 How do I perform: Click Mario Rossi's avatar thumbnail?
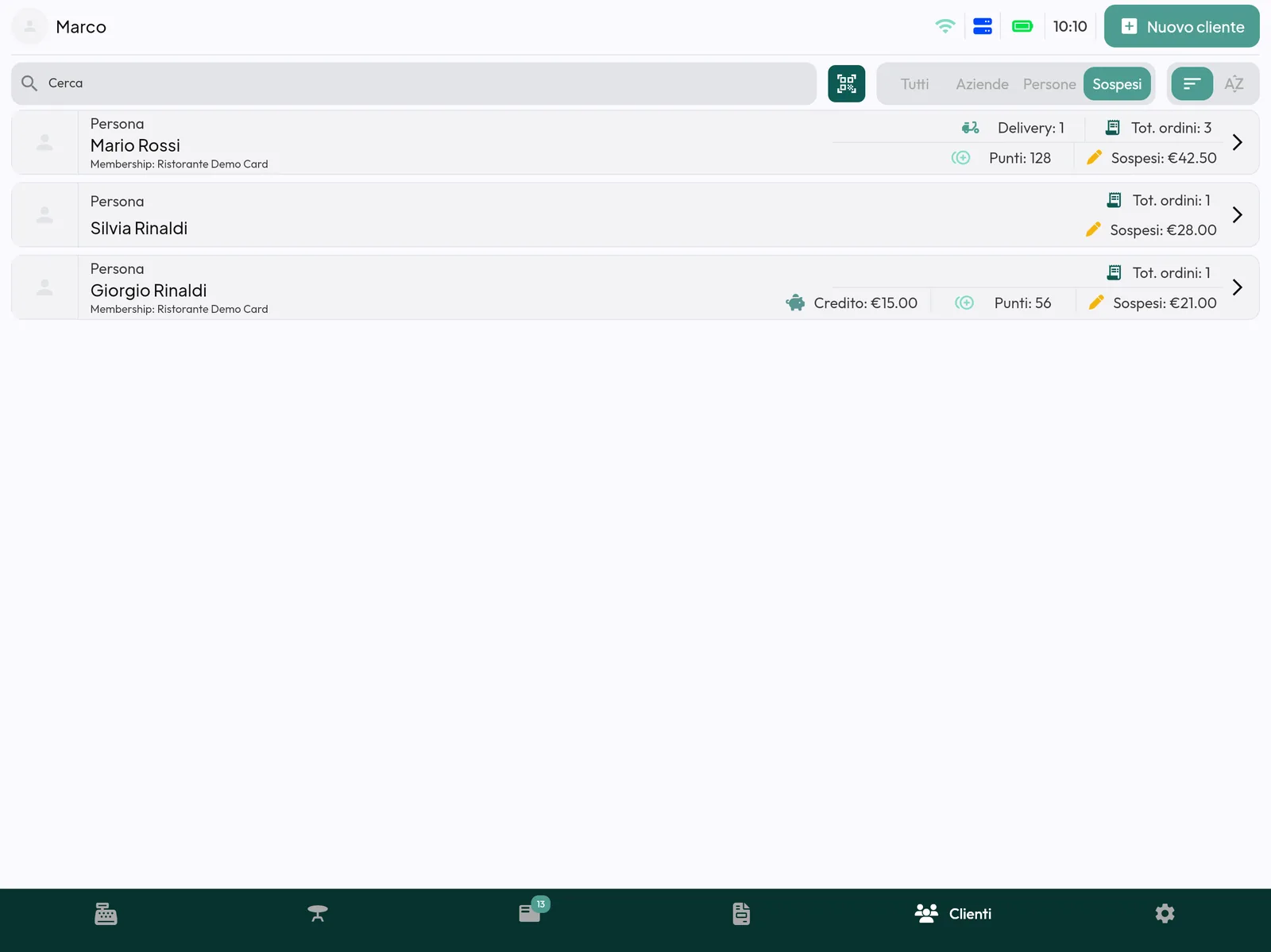[x=45, y=142]
